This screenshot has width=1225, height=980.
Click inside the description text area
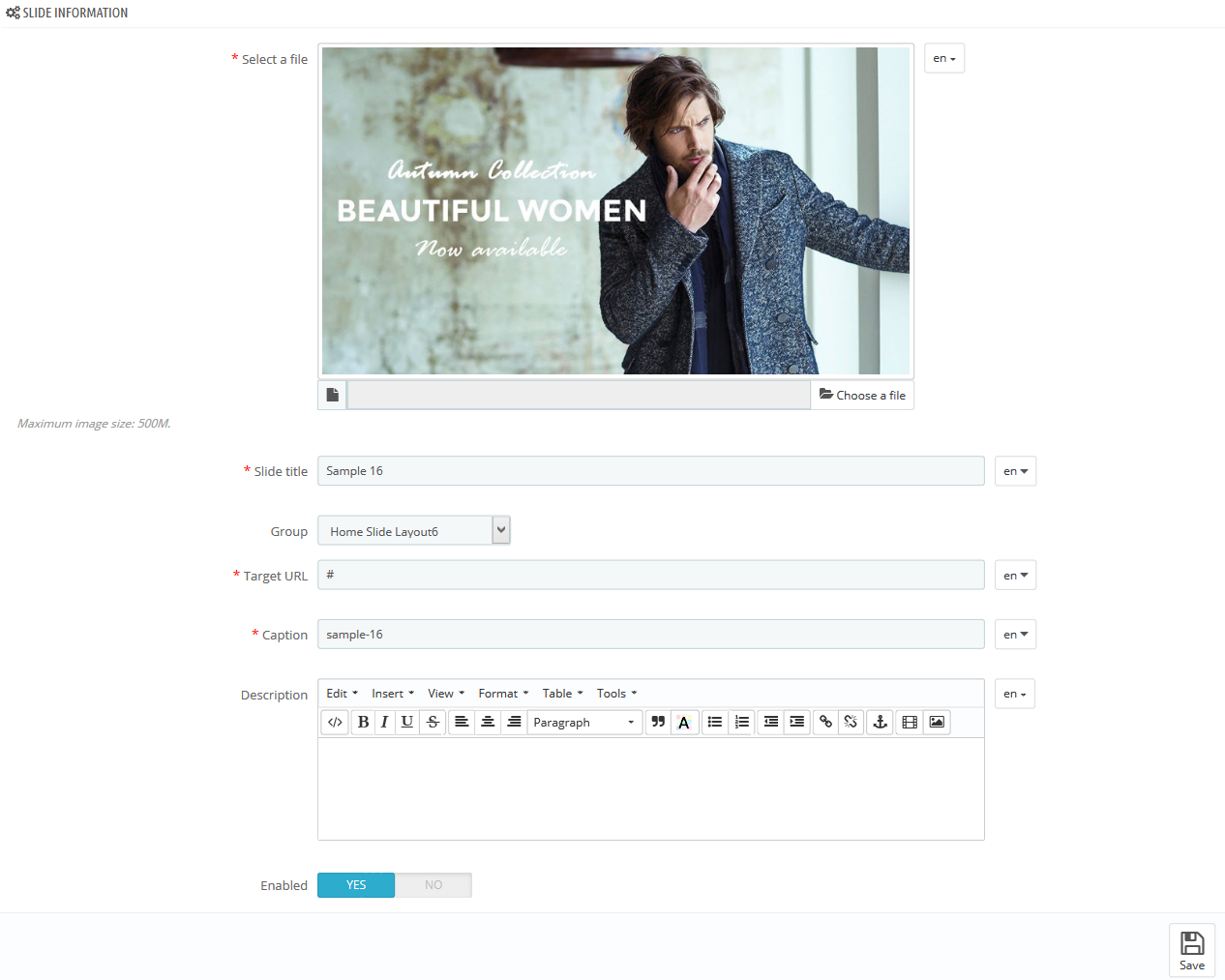tap(651, 788)
